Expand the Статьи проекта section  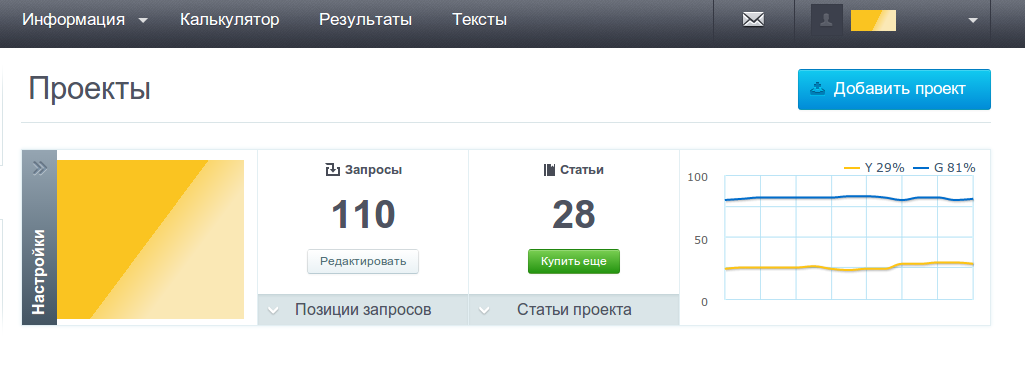(x=574, y=310)
